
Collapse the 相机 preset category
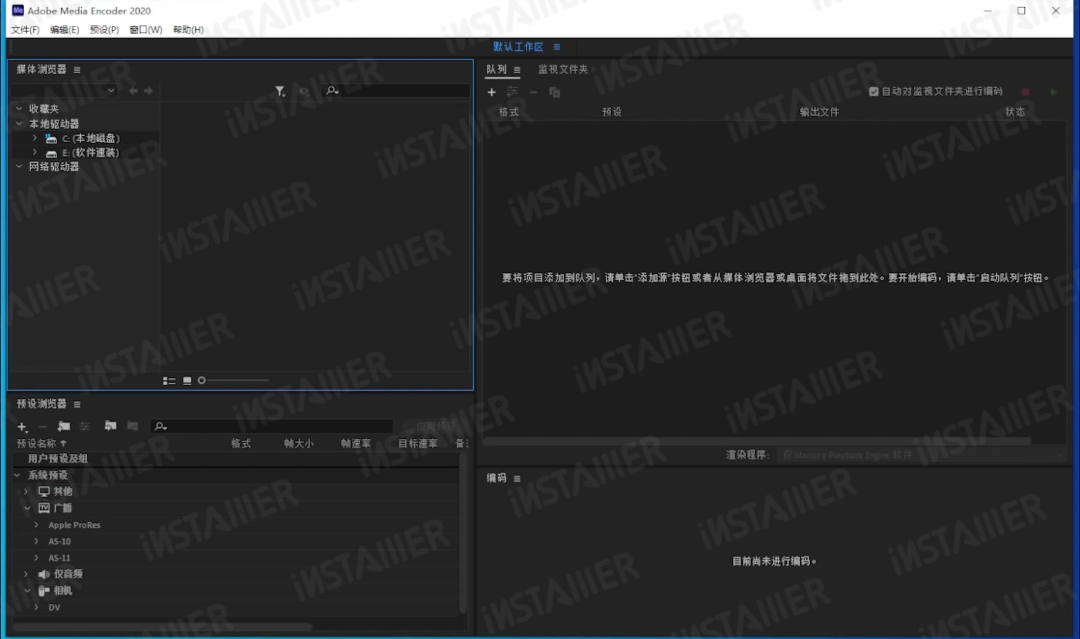click(x=26, y=591)
